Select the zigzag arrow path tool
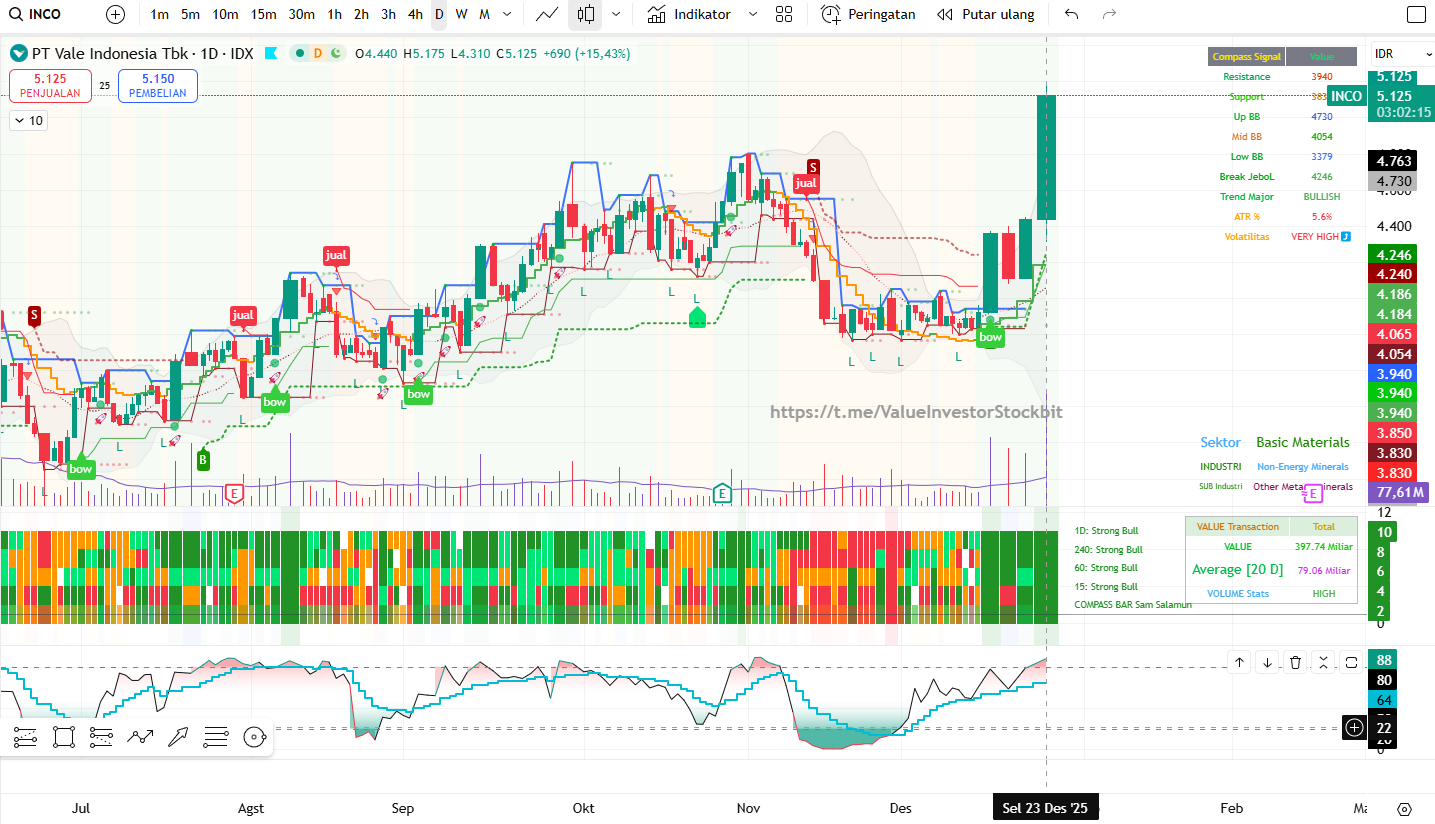1435x824 pixels. [x=140, y=738]
